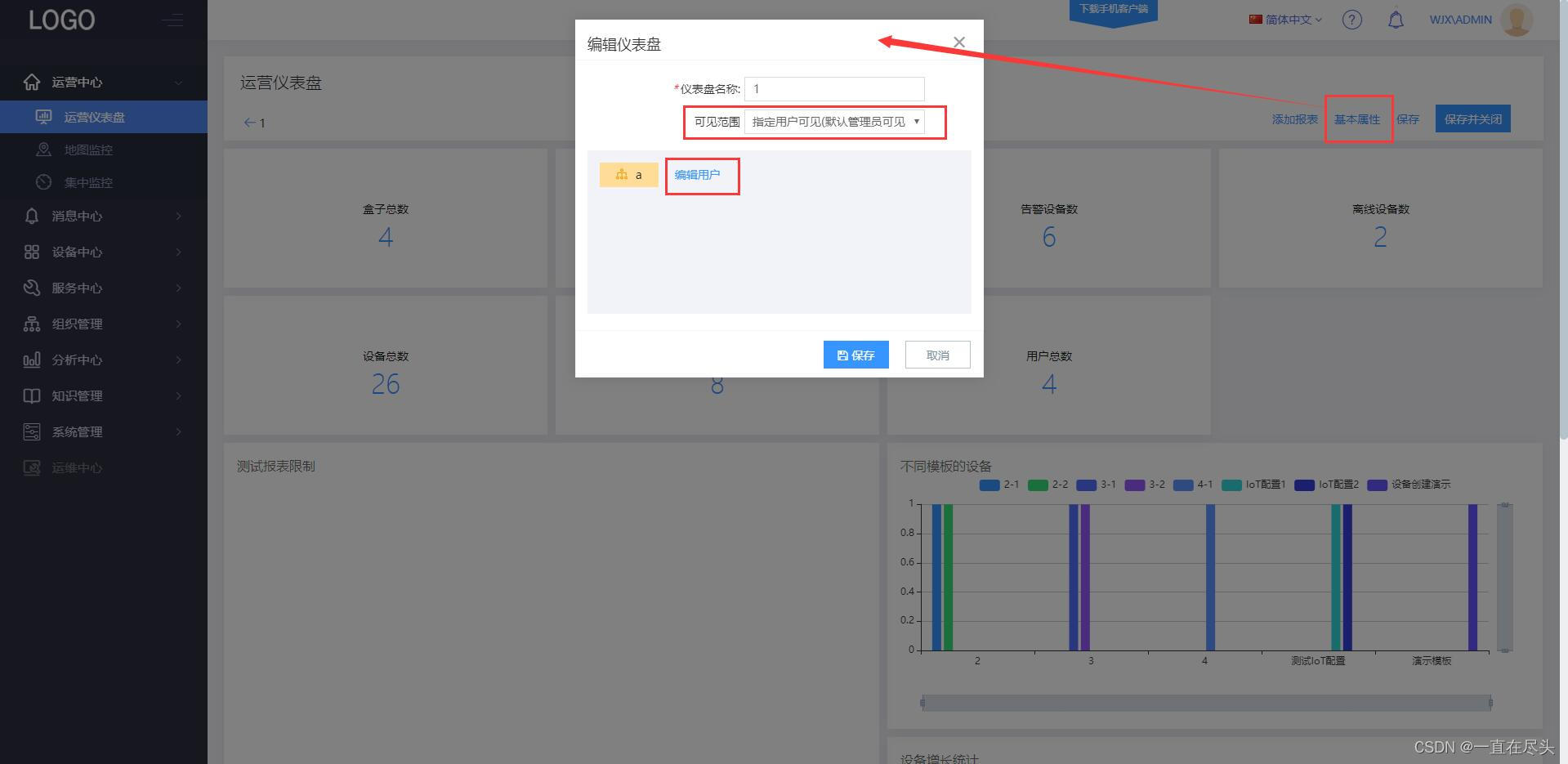
Task: Click the 告警设备数 value 6
Action: click(x=1049, y=237)
